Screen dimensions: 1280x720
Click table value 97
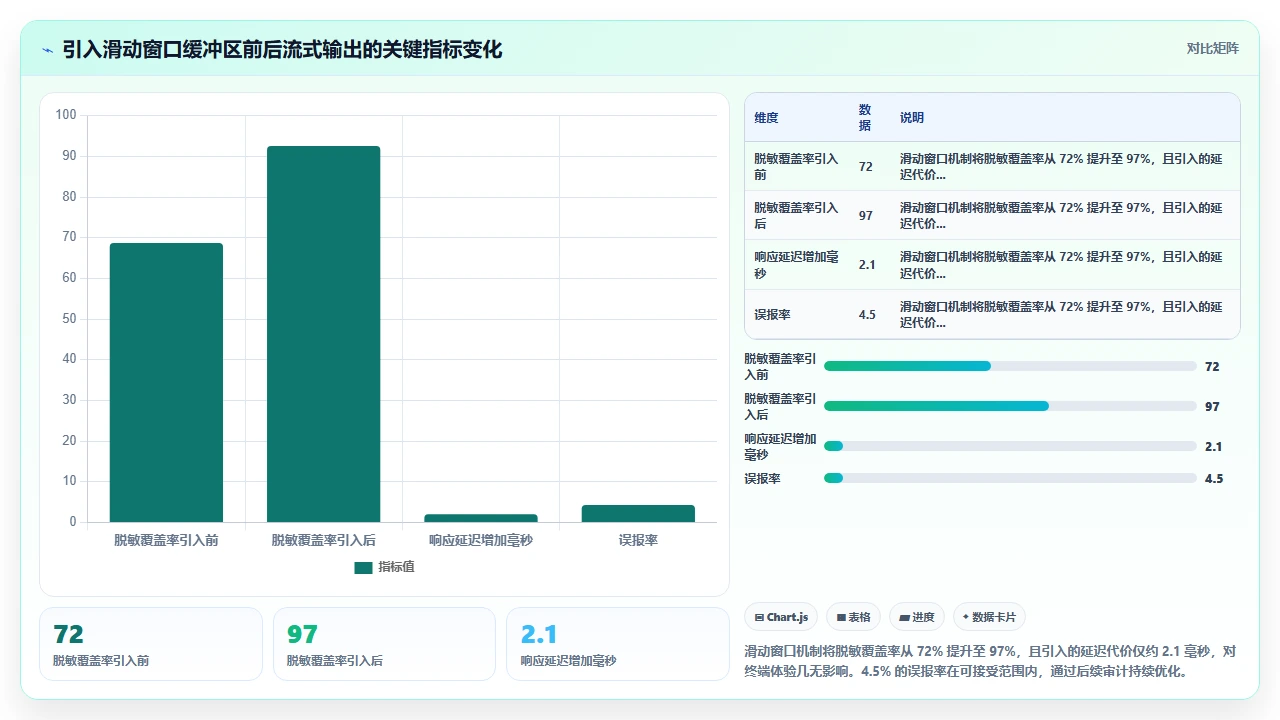(865, 215)
